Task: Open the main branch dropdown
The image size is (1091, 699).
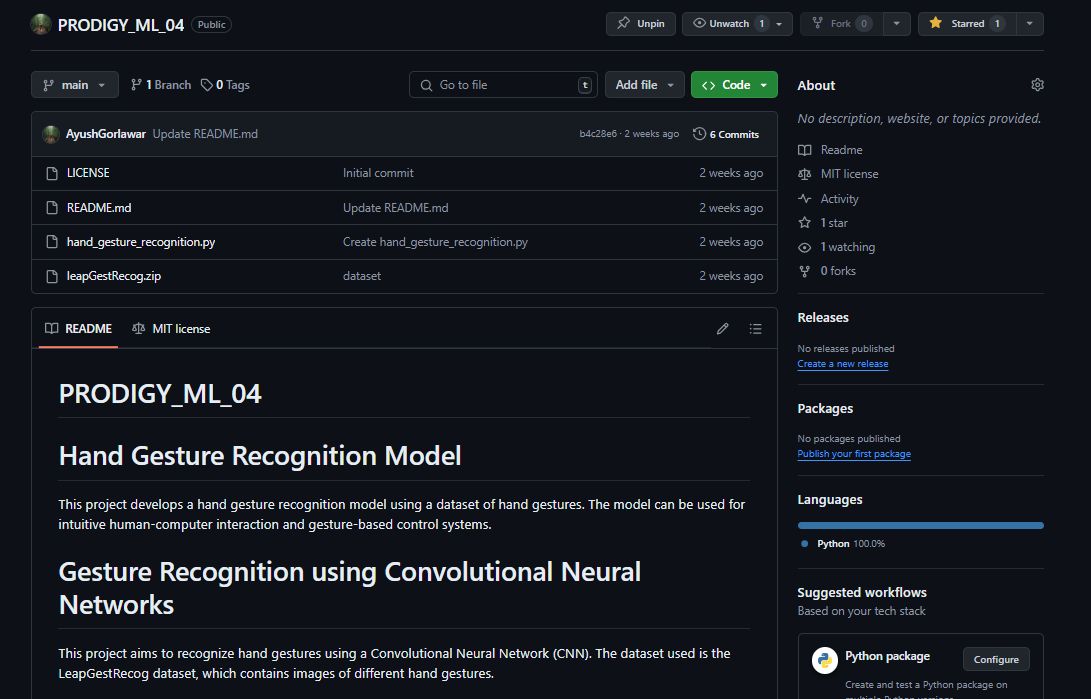Action: [75, 85]
